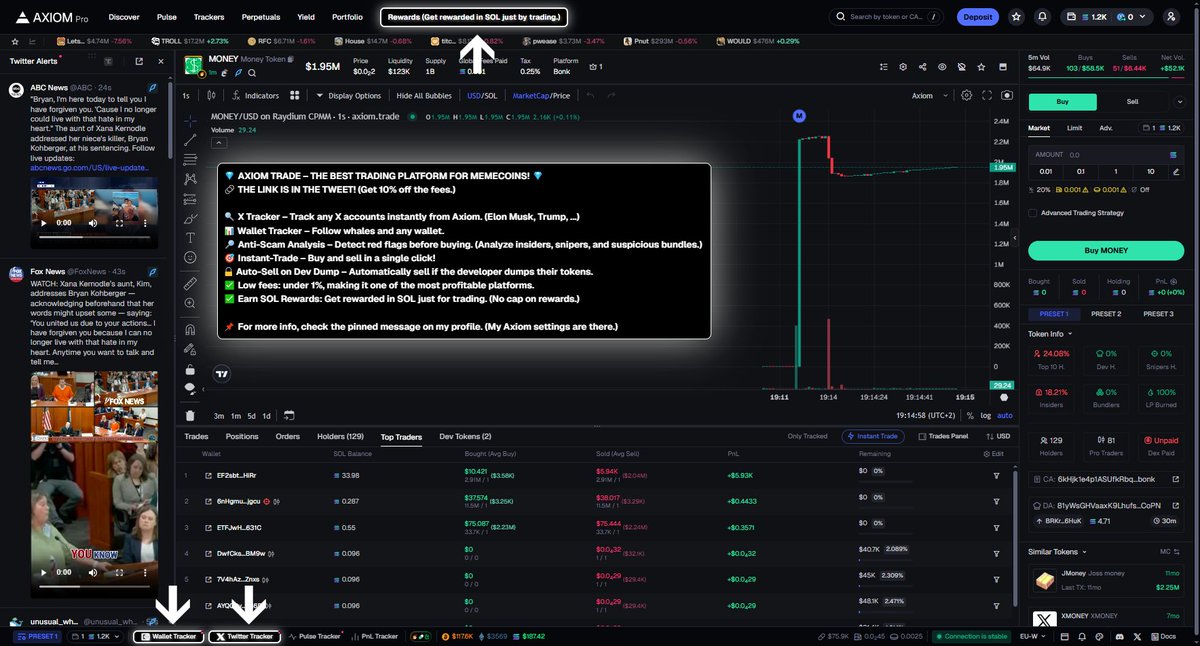
Task: Click the Deposit button
Action: click(977, 17)
